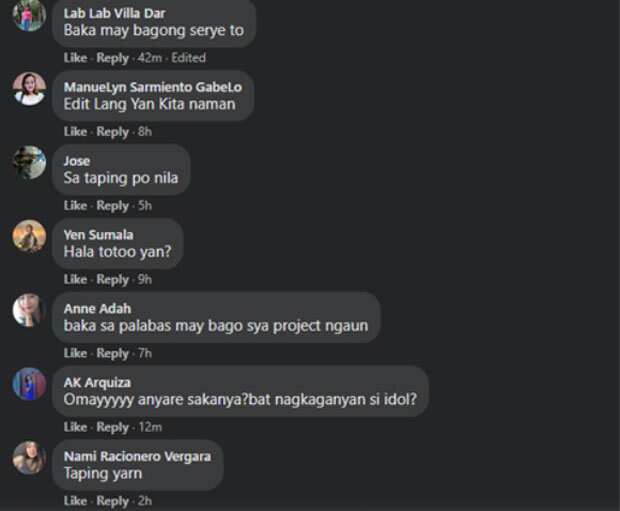This screenshot has height=511, width=620.
Task: Open AK Arquiza's profile avatar
Action: click(x=29, y=384)
